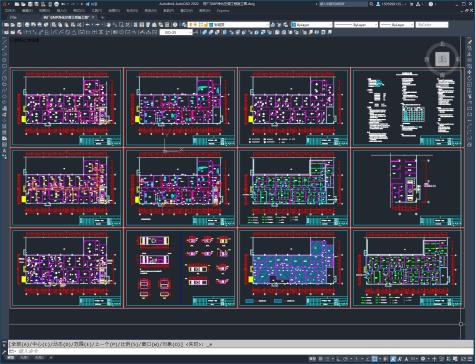Screen dimensions: 475x364
Task: Click the AutoCAD application menu logo
Action: [4, 4]
